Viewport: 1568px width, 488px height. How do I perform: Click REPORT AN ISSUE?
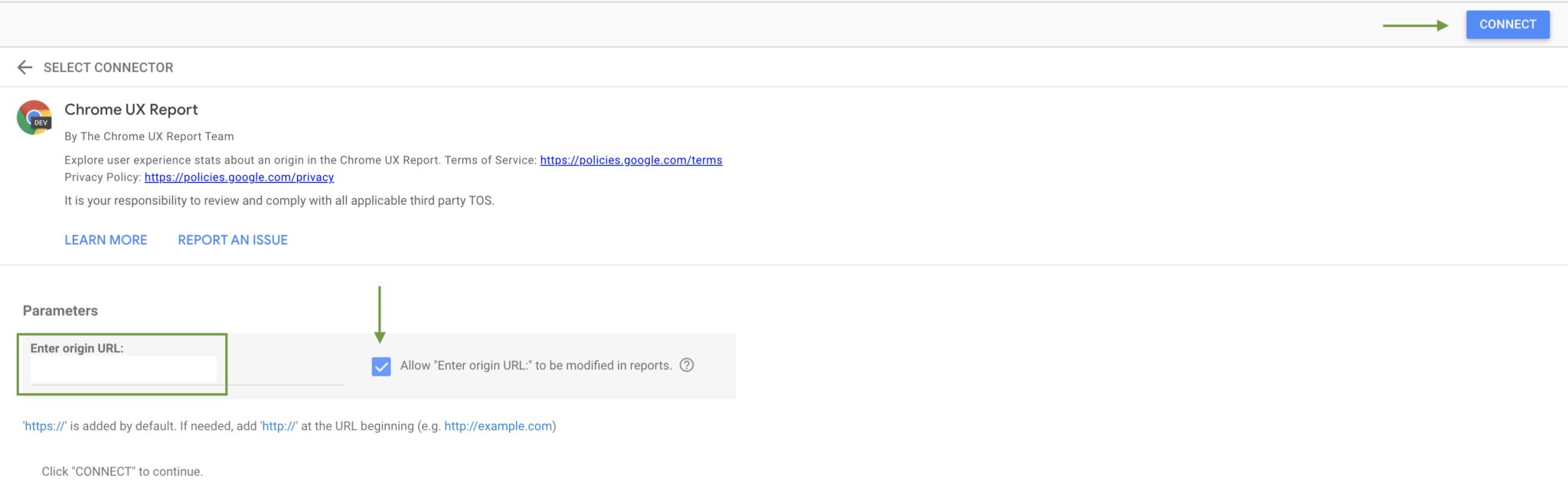(233, 240)
